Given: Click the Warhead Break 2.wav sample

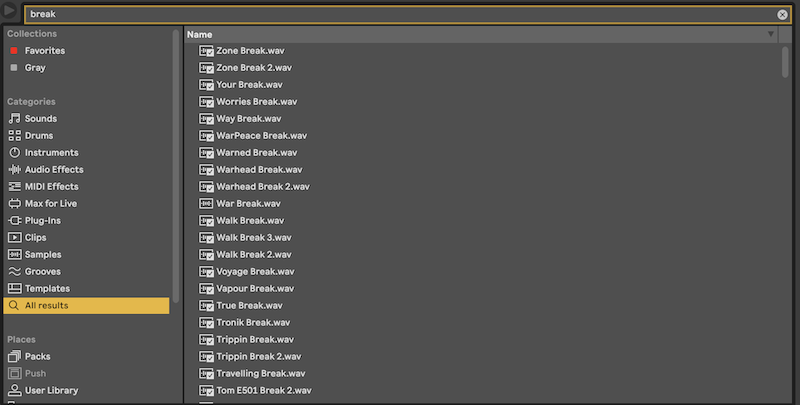Looking at the screenshot, I should point(262,186).
